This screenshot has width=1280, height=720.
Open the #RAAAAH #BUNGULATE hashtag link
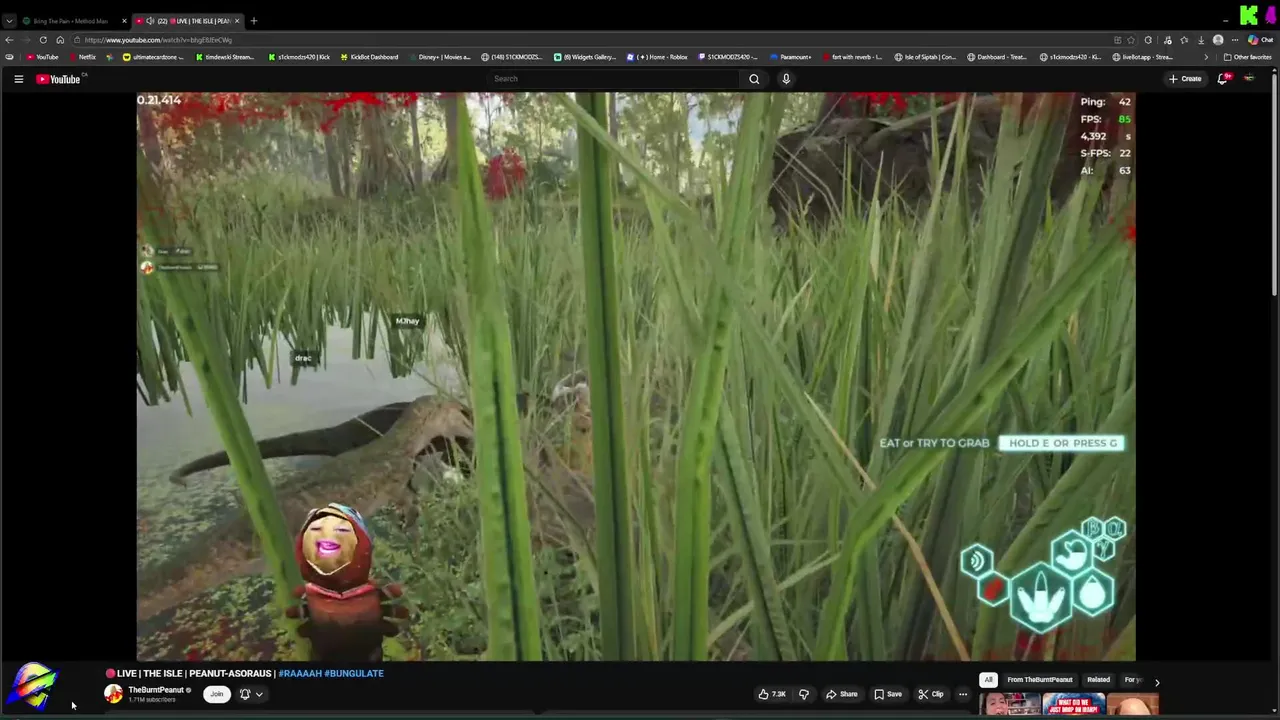tap(331, 674)
